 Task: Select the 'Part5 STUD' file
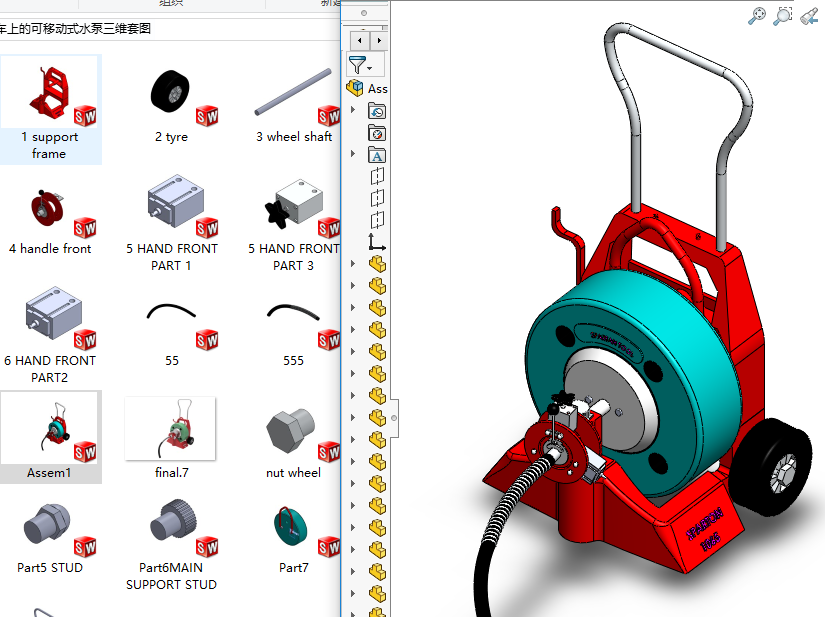49,537
